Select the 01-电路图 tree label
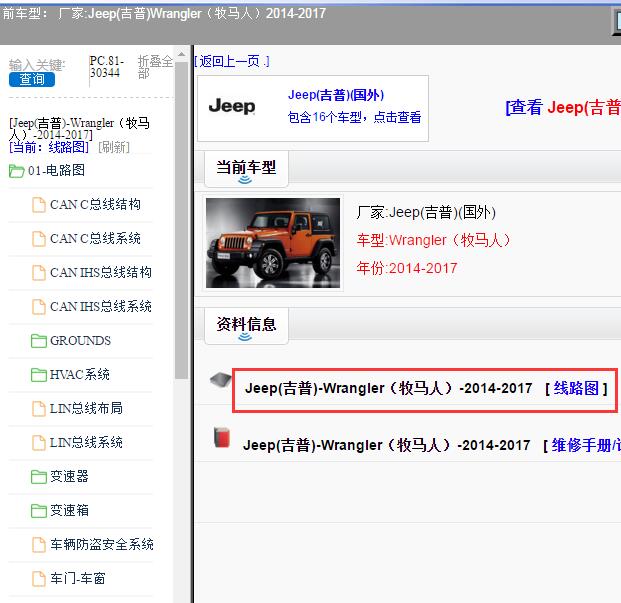 pos(56,170)
